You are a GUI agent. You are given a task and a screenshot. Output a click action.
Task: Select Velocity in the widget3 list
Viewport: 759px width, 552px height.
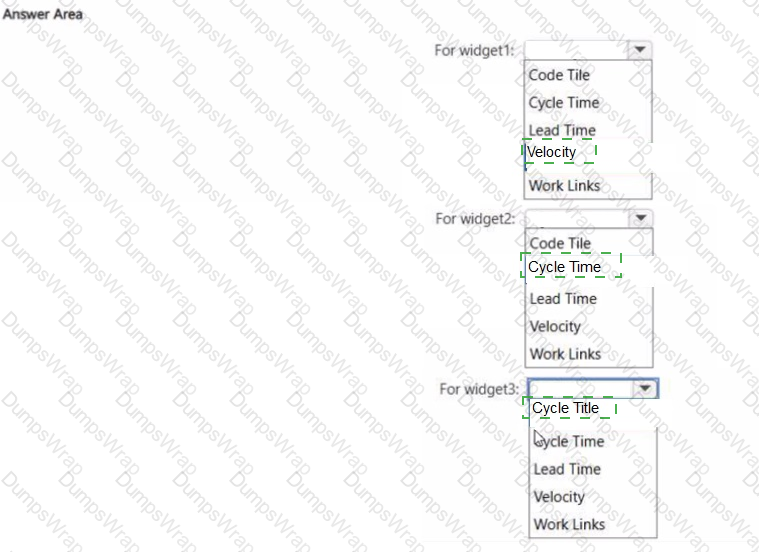point(559,497)
